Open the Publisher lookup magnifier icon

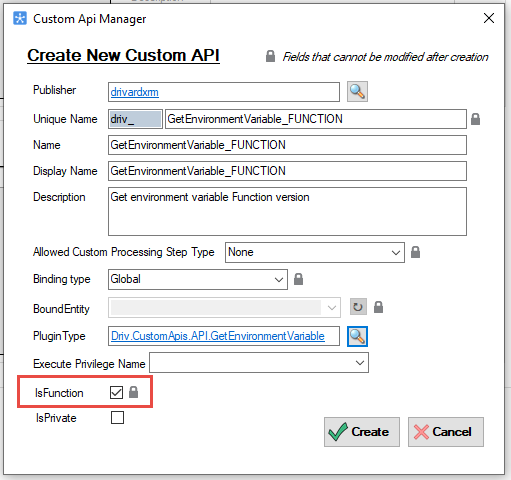357,91
